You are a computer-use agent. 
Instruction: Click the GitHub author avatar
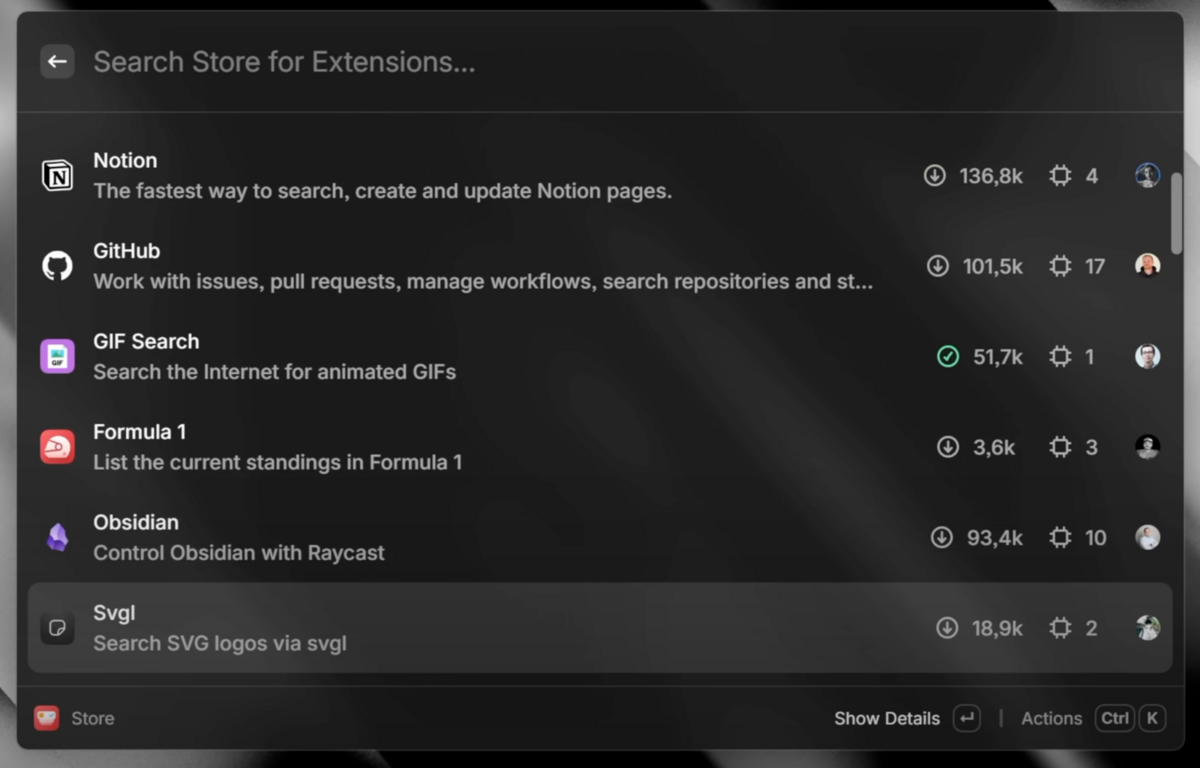[1148, 266]
